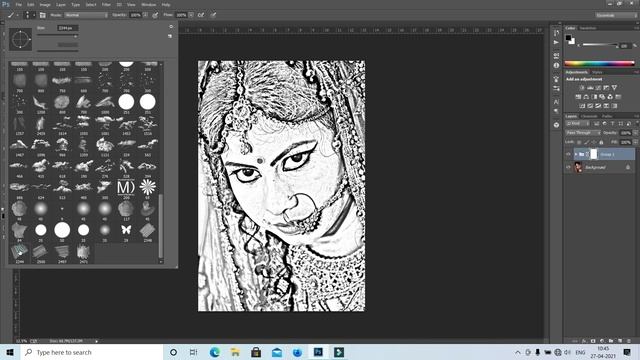Click Delete layer trash icon
This screenshot has width=640, height=360.
(629, 341)
